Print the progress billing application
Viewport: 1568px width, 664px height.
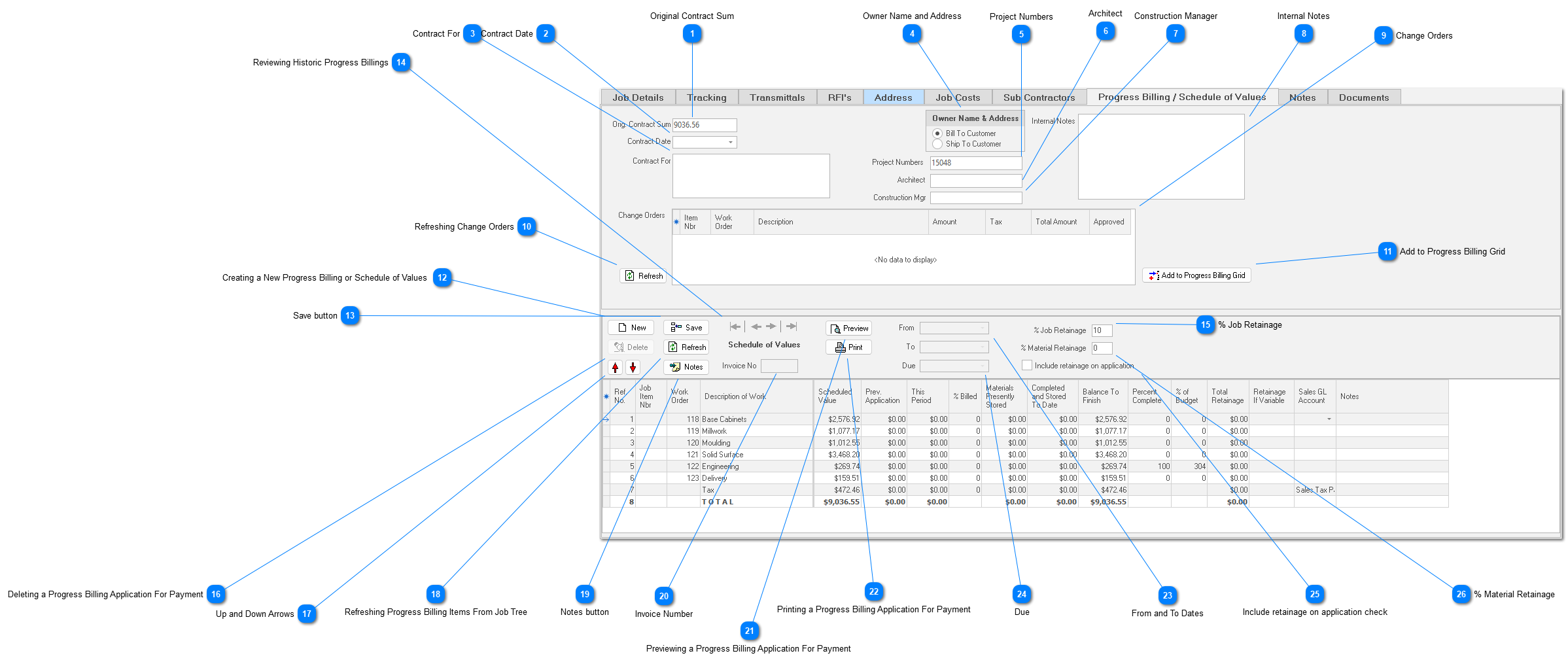pyautogui.click(x=848, y=347)
